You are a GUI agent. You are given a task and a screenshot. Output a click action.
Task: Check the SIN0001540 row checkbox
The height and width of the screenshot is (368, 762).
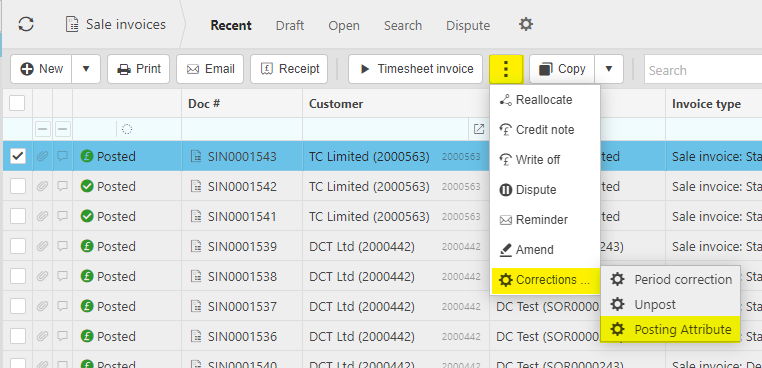[x=18, y=364]
